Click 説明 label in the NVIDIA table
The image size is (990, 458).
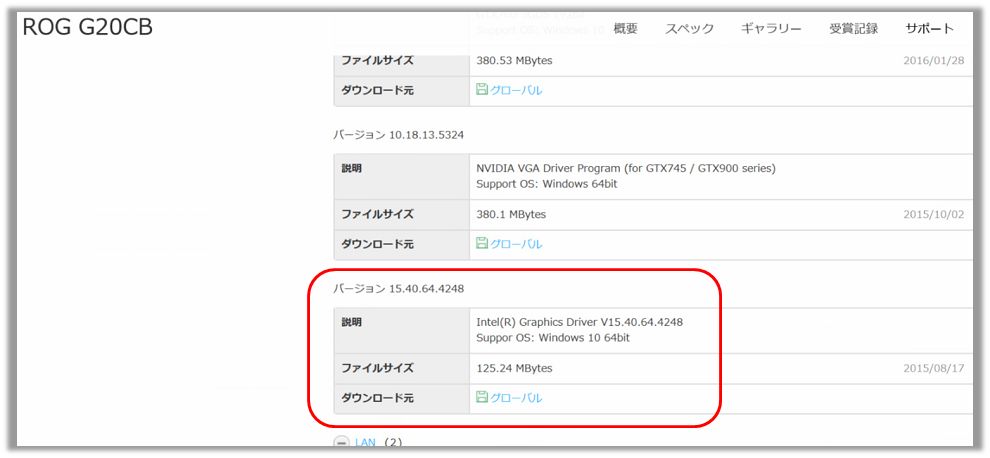click(352, 169)
